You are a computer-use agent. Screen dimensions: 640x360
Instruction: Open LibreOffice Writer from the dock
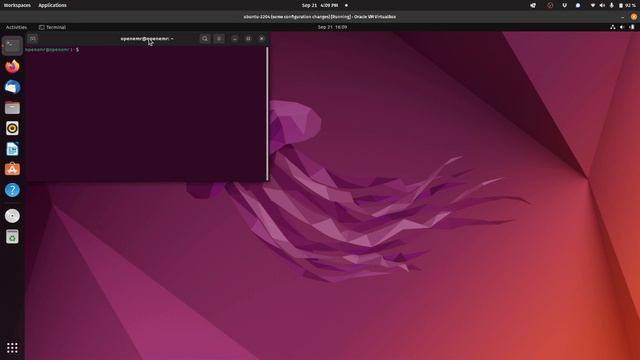pos(12,149)
